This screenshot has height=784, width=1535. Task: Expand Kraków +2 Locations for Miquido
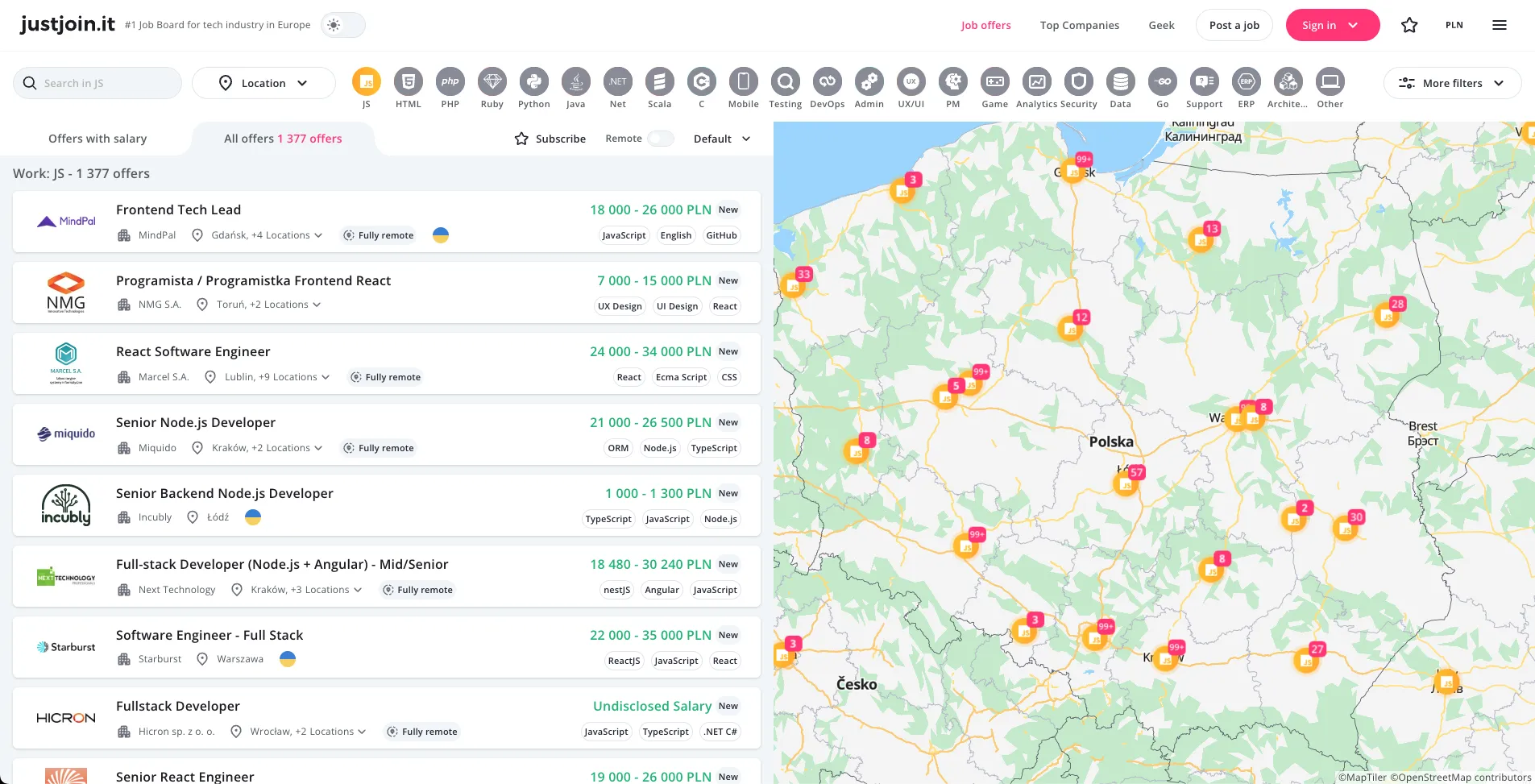click(267, 448)
